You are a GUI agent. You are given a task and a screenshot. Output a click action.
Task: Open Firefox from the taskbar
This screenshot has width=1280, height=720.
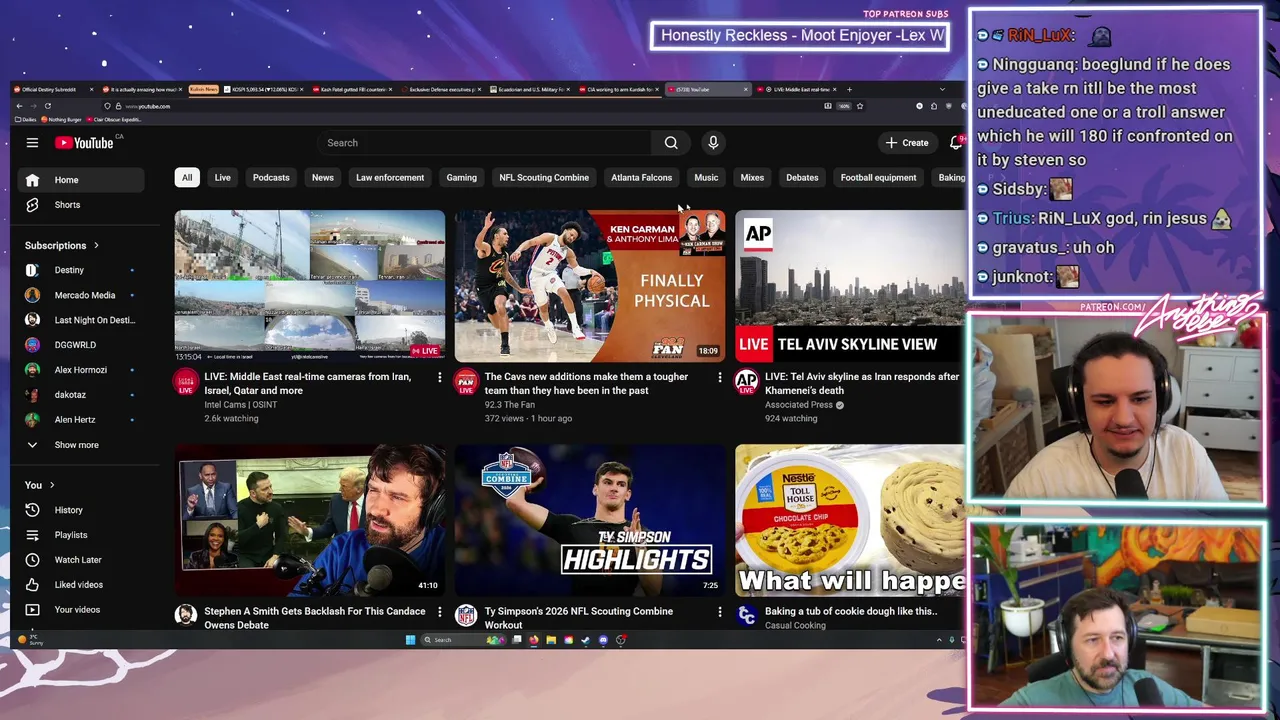533,640
